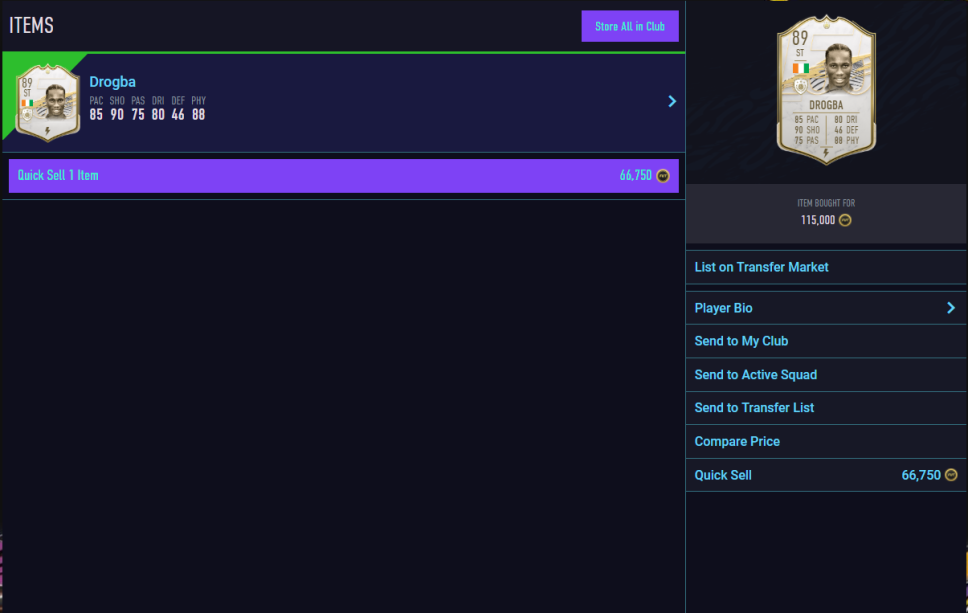968x613 pixels.
Task: Select Send to My Club
Action: click(826, 341)
